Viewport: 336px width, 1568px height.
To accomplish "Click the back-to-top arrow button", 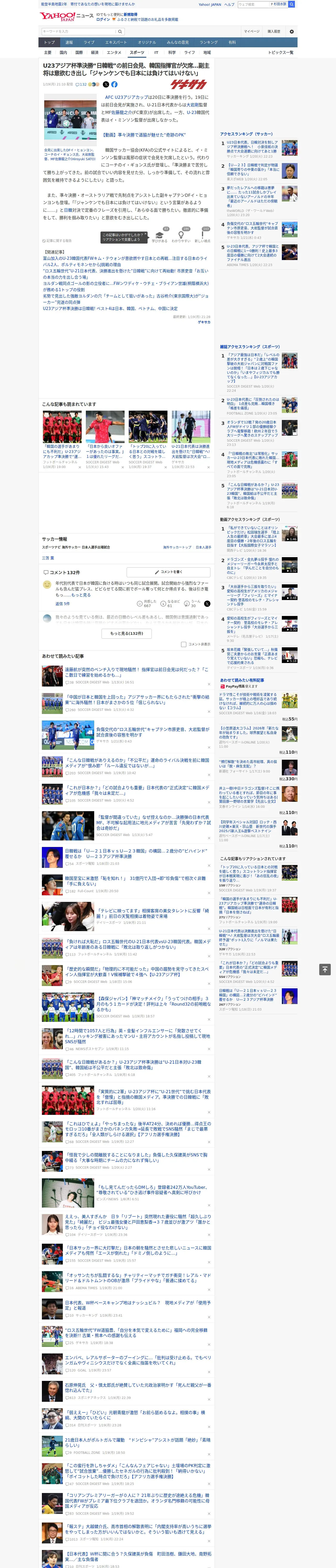I will 325,969.
